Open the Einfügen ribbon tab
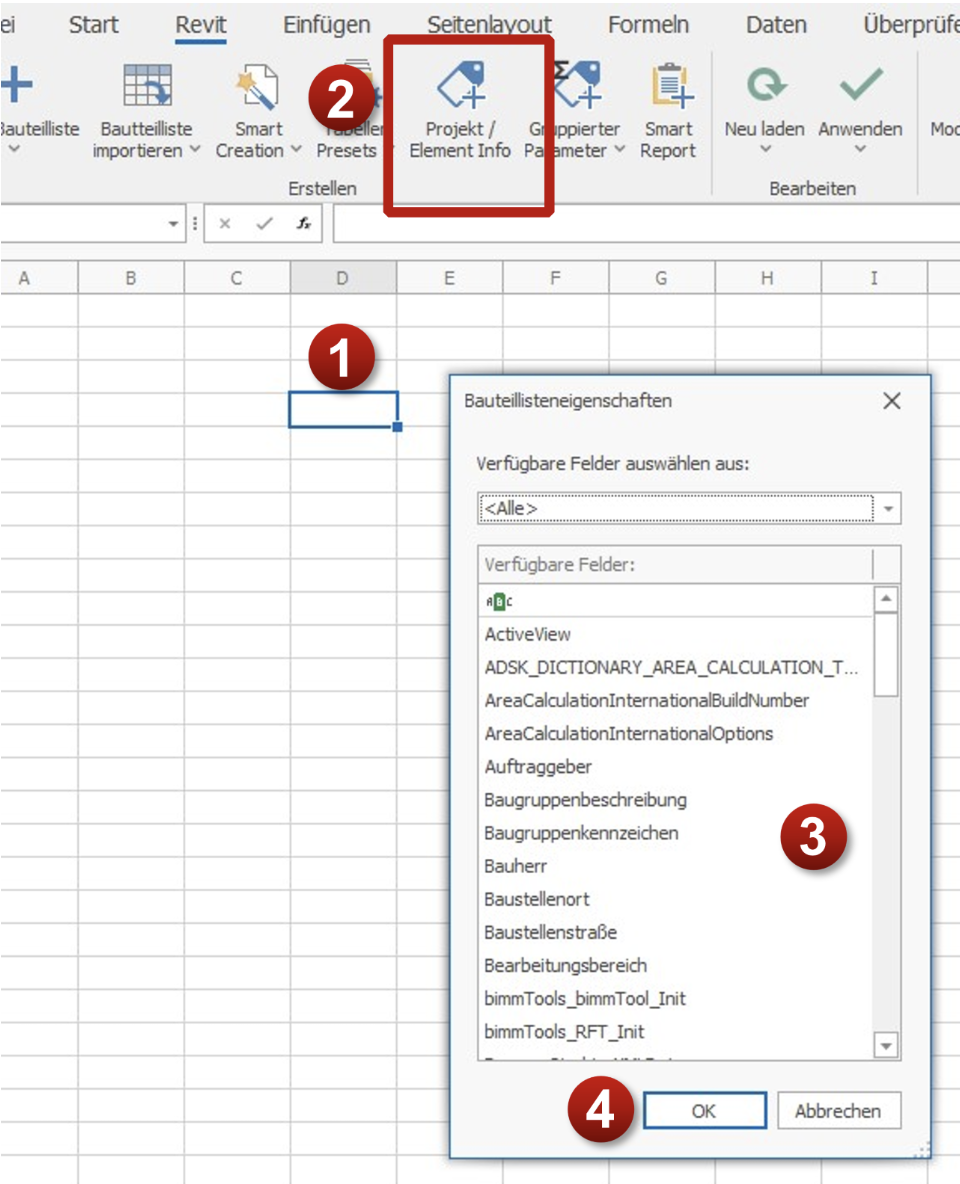 326,25
